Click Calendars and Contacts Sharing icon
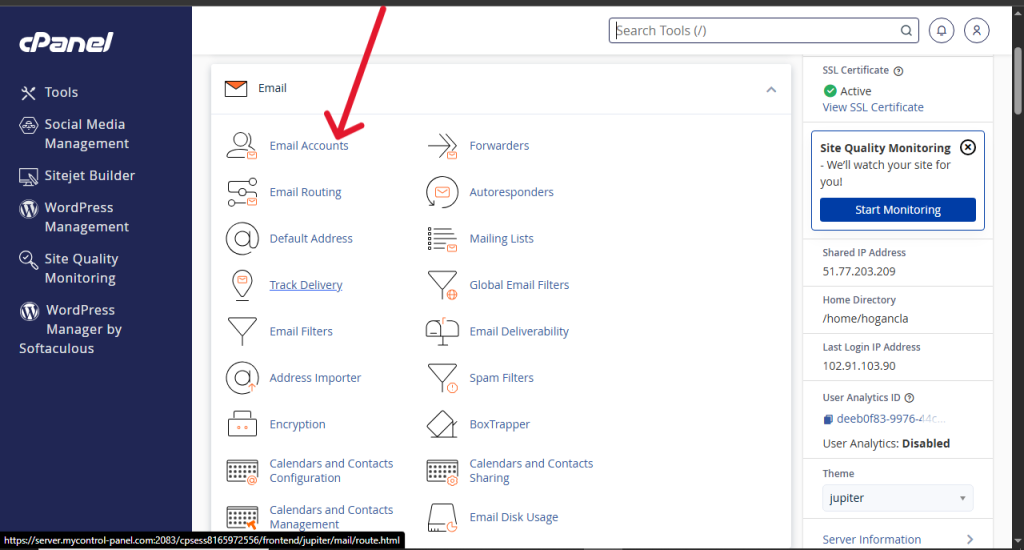The image size is (1024, 550). click(442, 471)
